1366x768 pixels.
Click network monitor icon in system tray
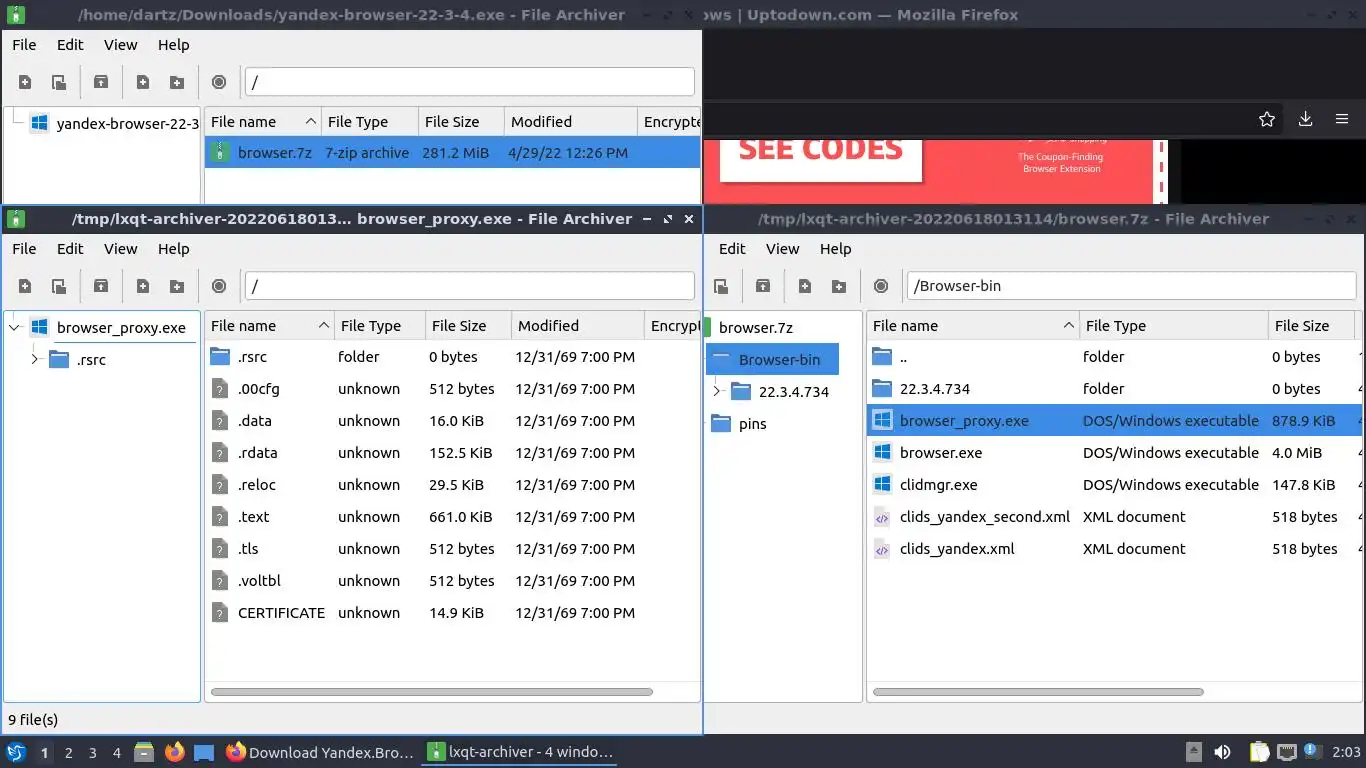tap(1287, 752)
